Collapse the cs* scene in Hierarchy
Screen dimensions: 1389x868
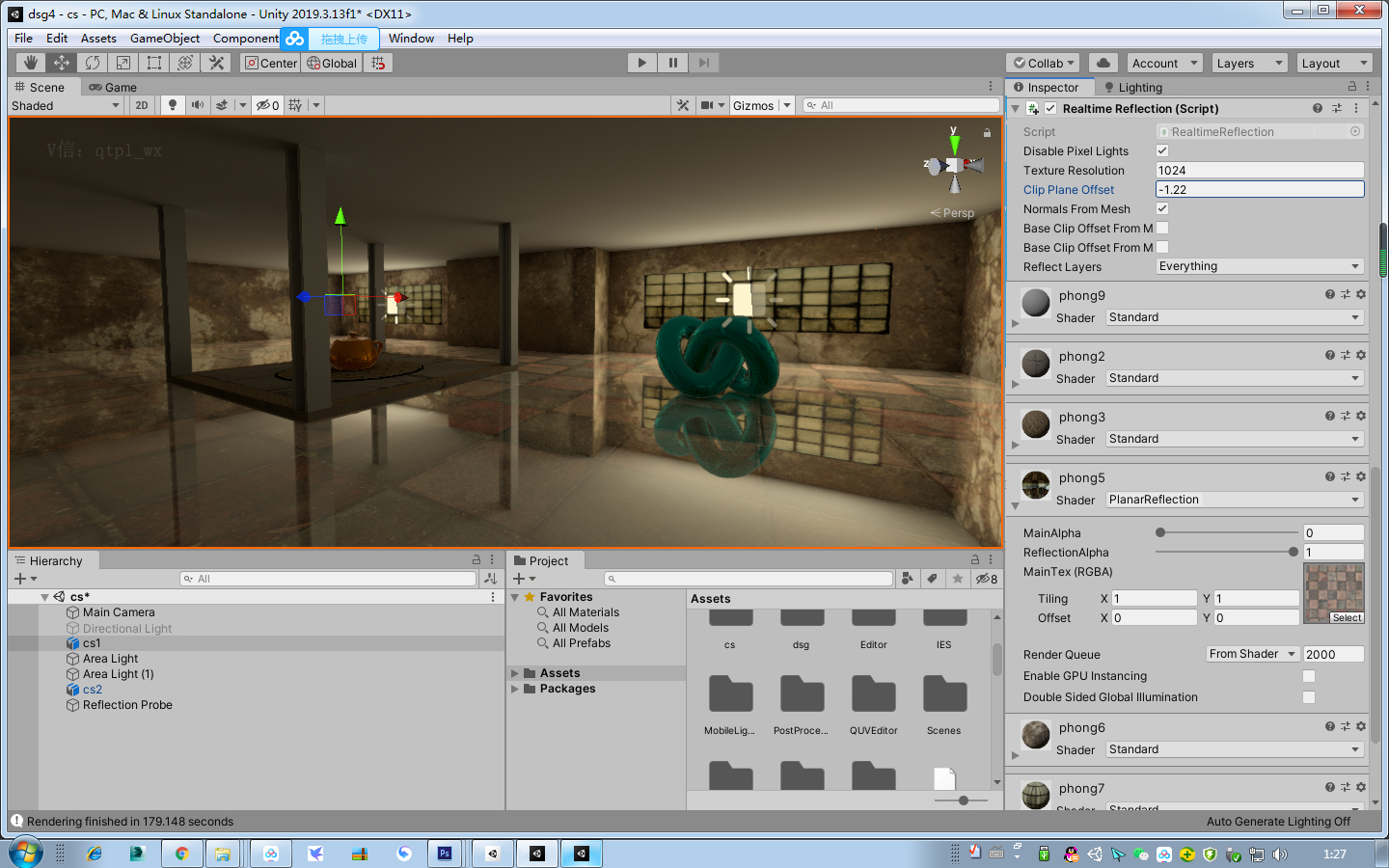[44, 597]
